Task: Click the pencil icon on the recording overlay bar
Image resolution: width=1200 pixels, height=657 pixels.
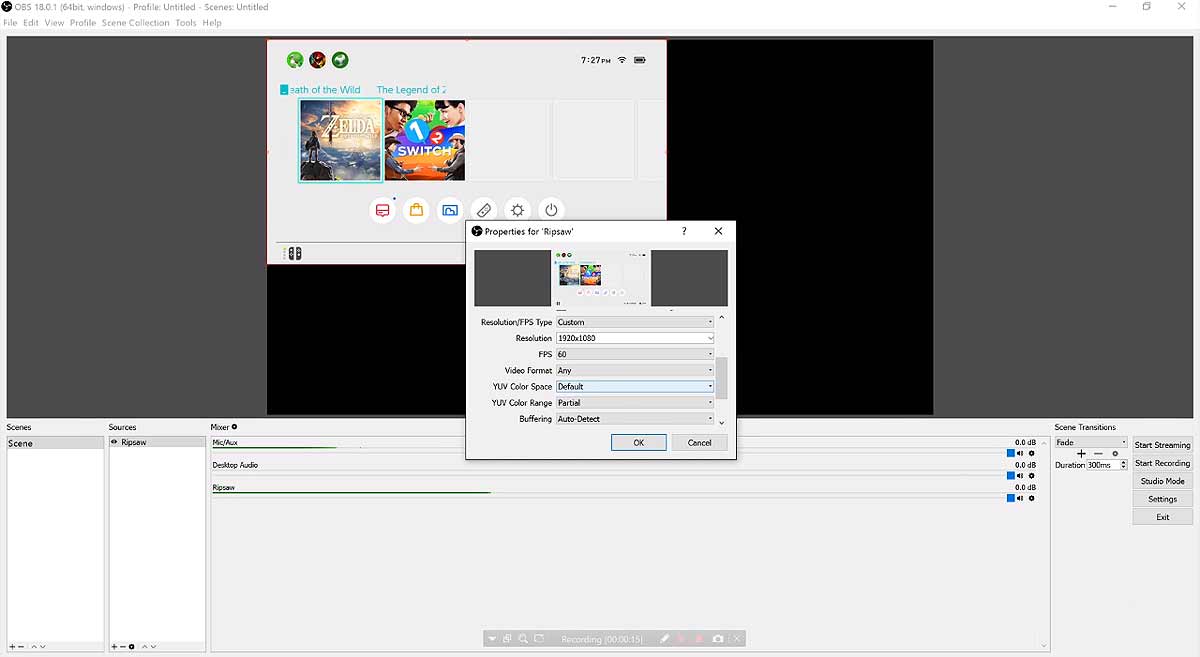Action: (664, 639)
